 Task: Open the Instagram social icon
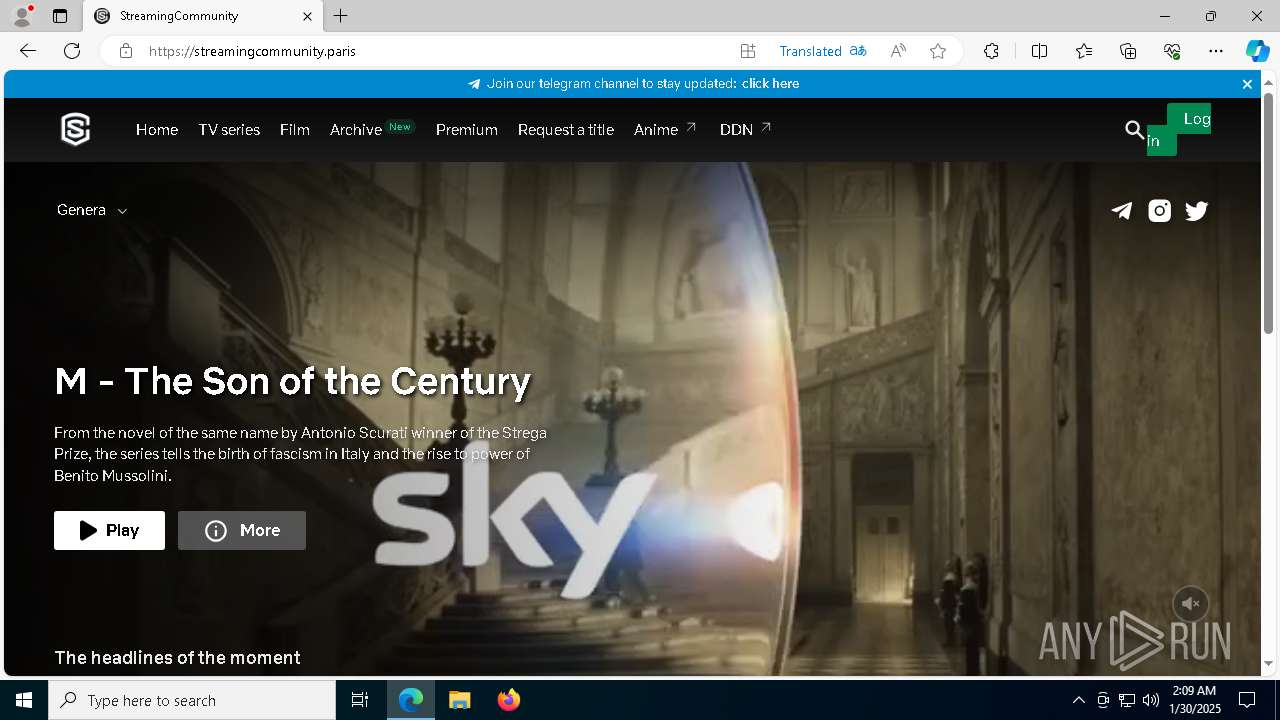[1159, 211]
